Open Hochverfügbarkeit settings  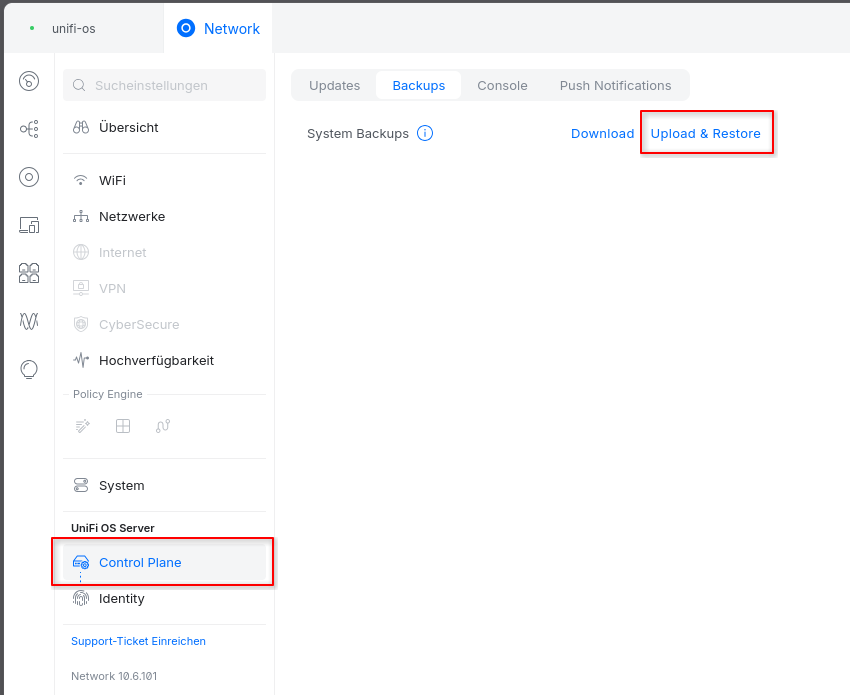164,360
